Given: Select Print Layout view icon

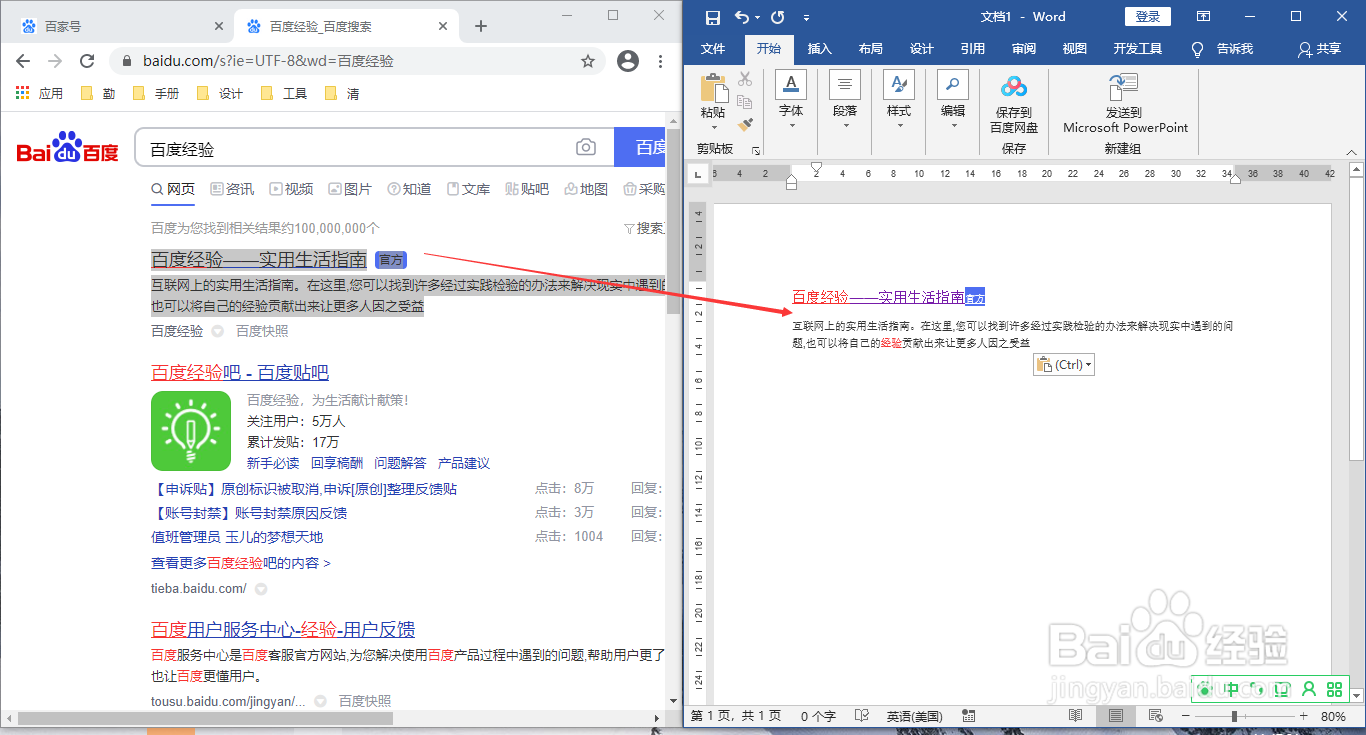Looking at the screenshot, I should tap(1116, 716).
